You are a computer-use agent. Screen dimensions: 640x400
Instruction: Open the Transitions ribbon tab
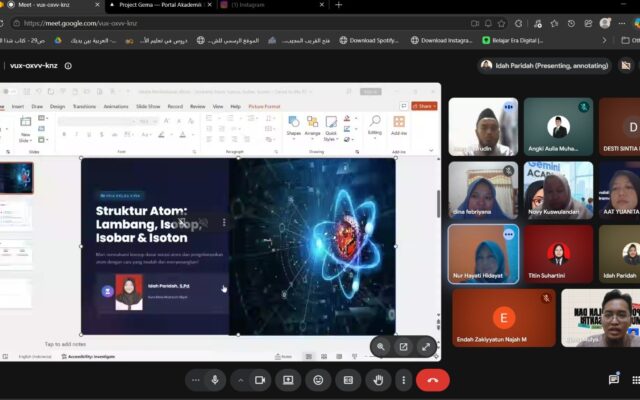click(x=84, y=107)
